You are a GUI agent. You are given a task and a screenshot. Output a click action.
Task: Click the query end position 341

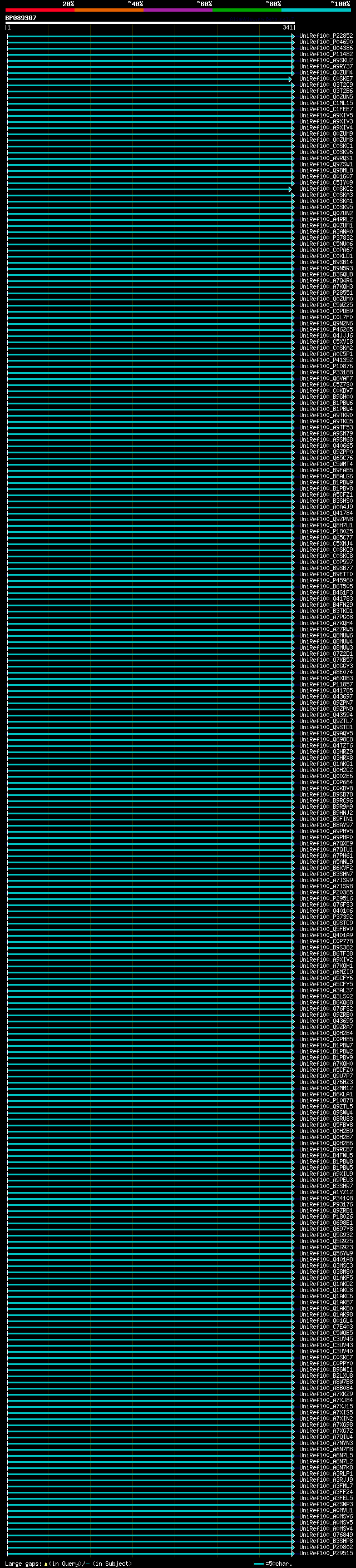pos(288,27)
